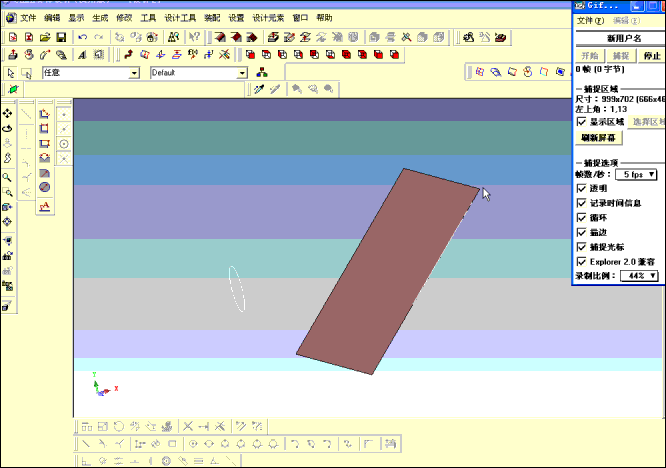Open the 文件 menu in main window
Viewport: 666px width, 468px height.
[28, 18]
